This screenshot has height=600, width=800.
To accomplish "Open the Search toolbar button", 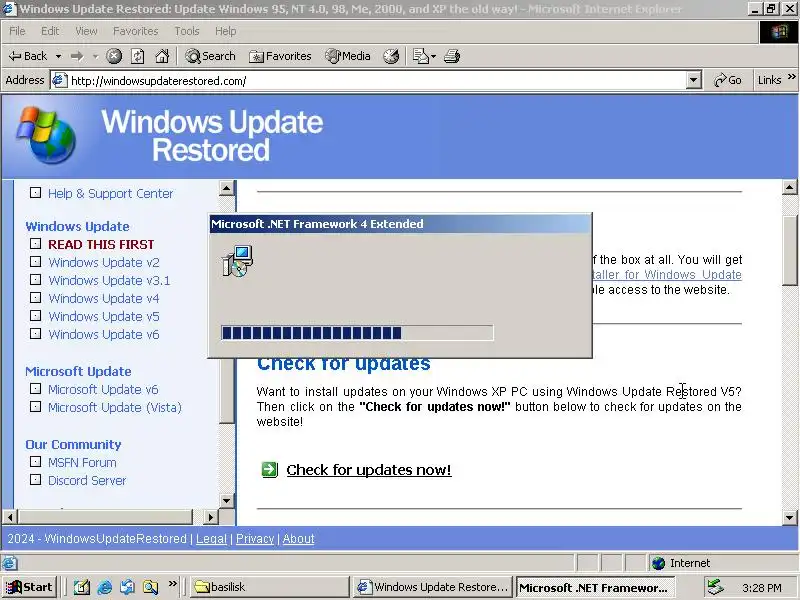I will click(x=210, y=56).
